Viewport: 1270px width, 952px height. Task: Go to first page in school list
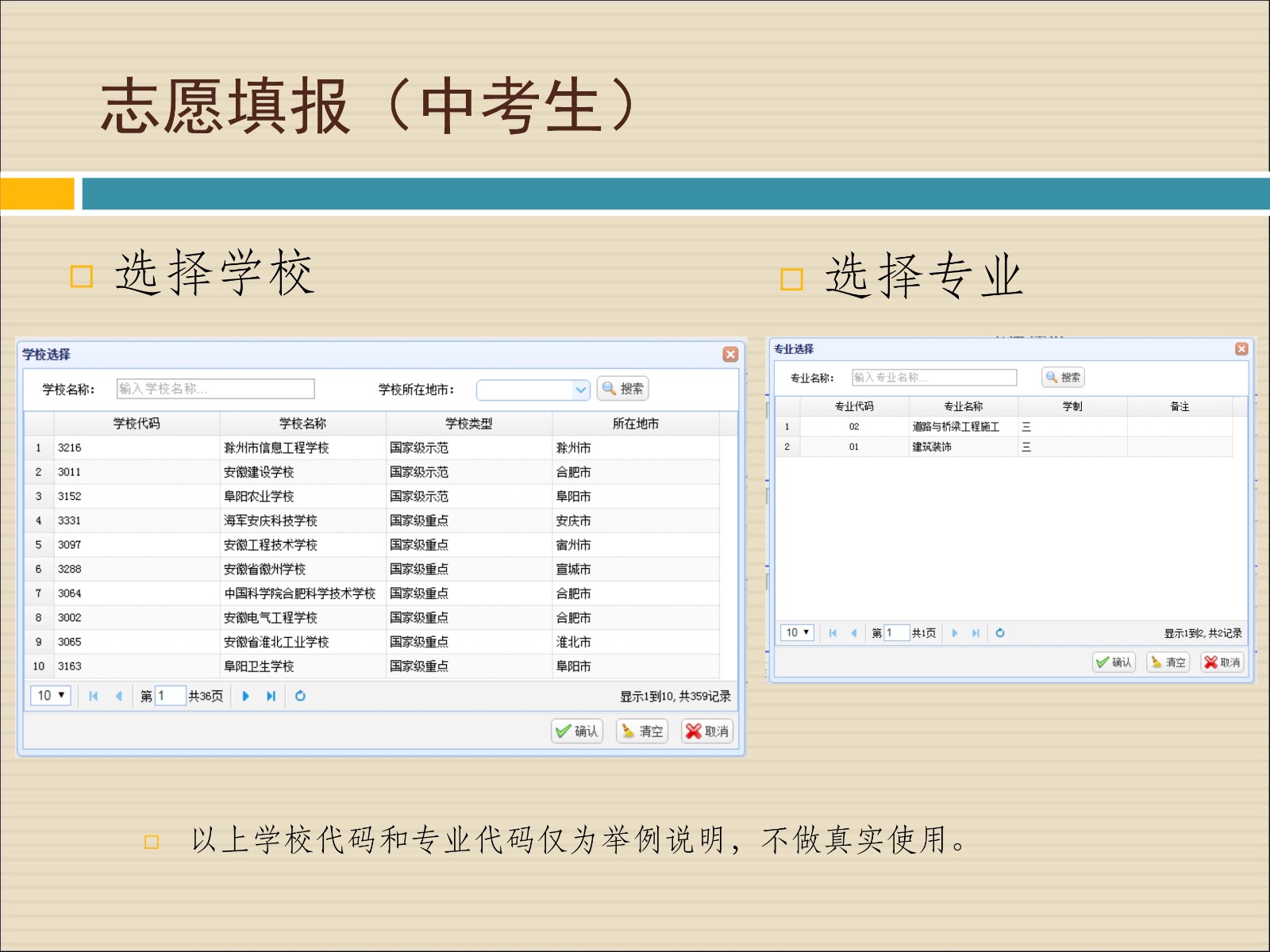(94, 696)
